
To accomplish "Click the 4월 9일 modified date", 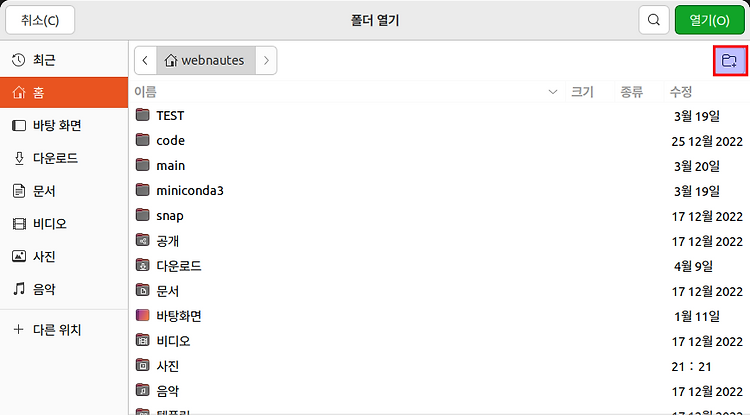I will pos(694,266).
